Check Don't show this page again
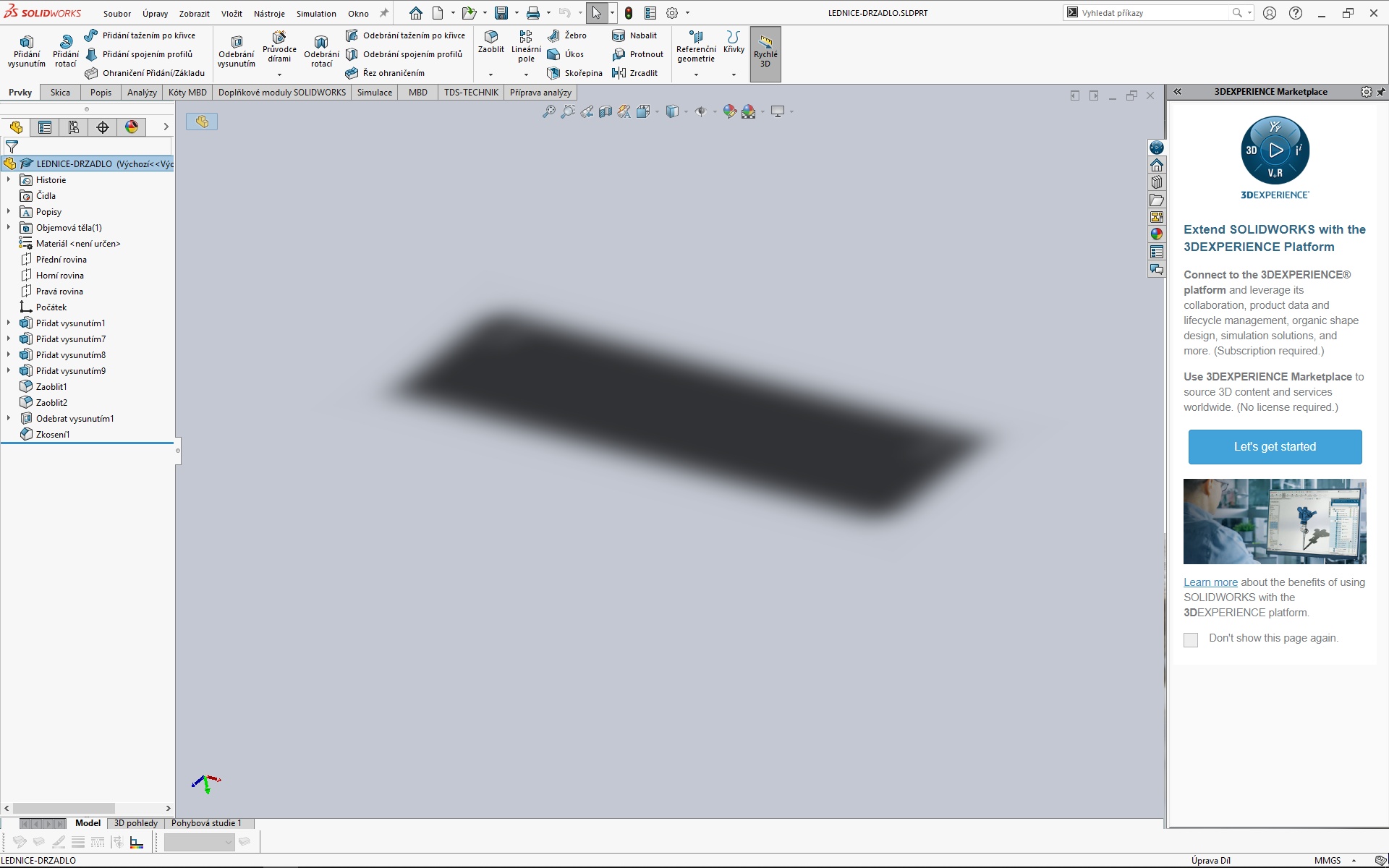 coord(1191,640)
